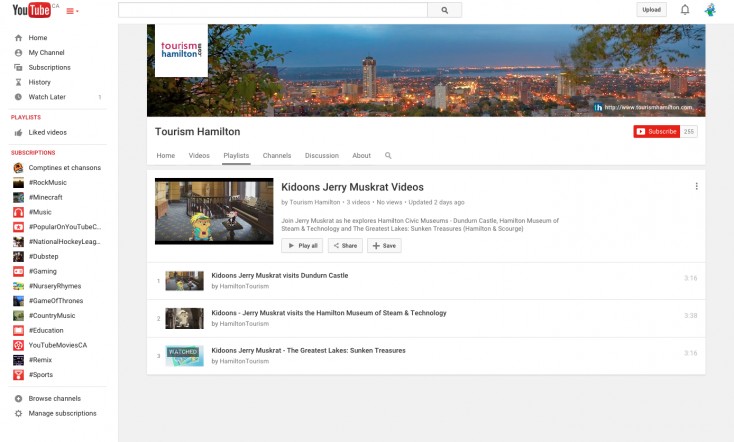Click the Steam & Technology video thumbnail

[x=184, y=318]
